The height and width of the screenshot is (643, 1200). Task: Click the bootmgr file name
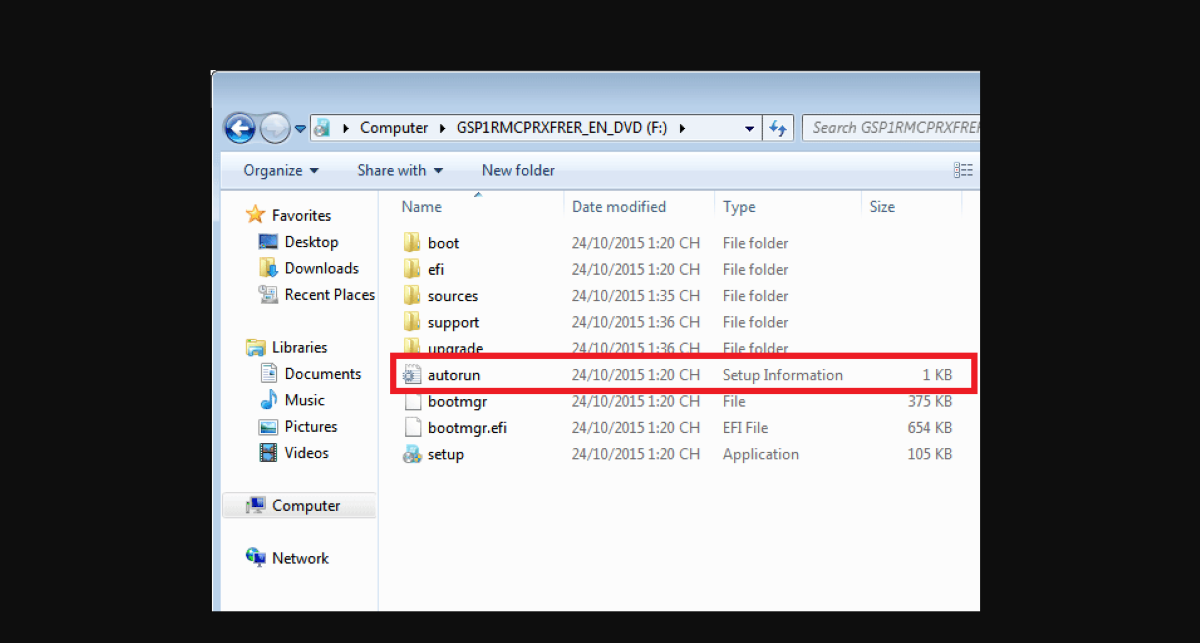pos(457,402)
